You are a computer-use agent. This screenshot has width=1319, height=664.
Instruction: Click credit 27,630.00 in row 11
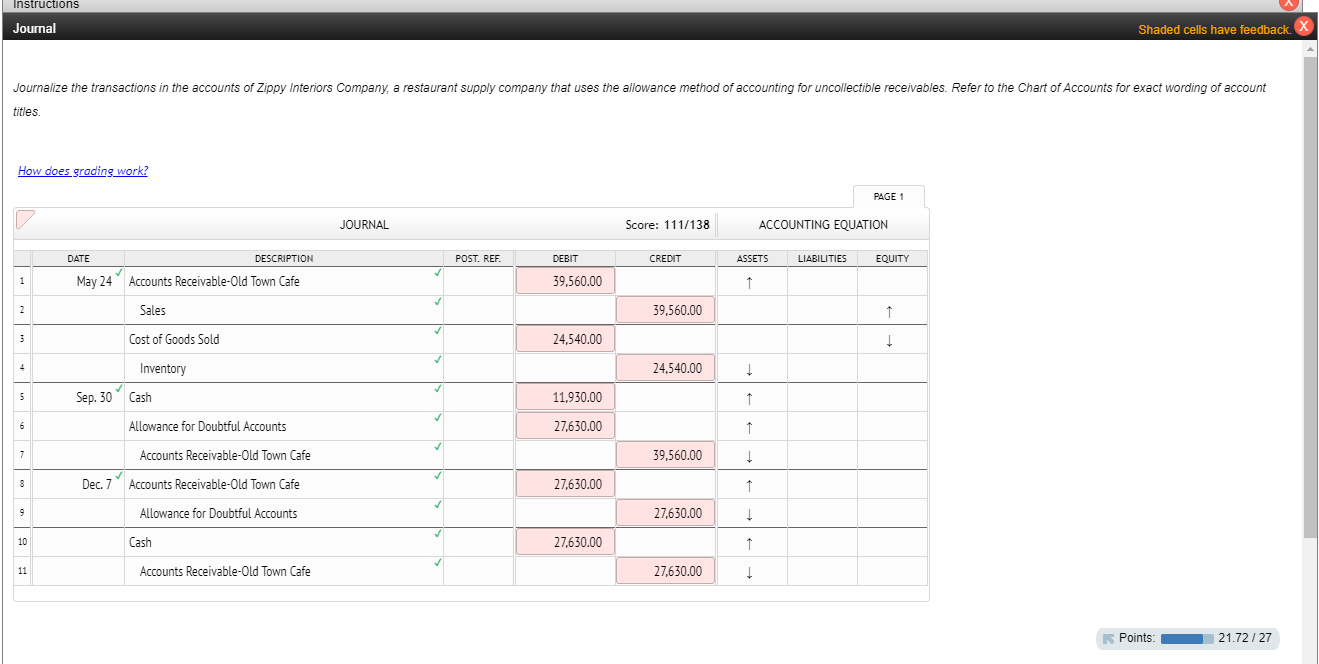pyautogui.click(x=665, y=571)
